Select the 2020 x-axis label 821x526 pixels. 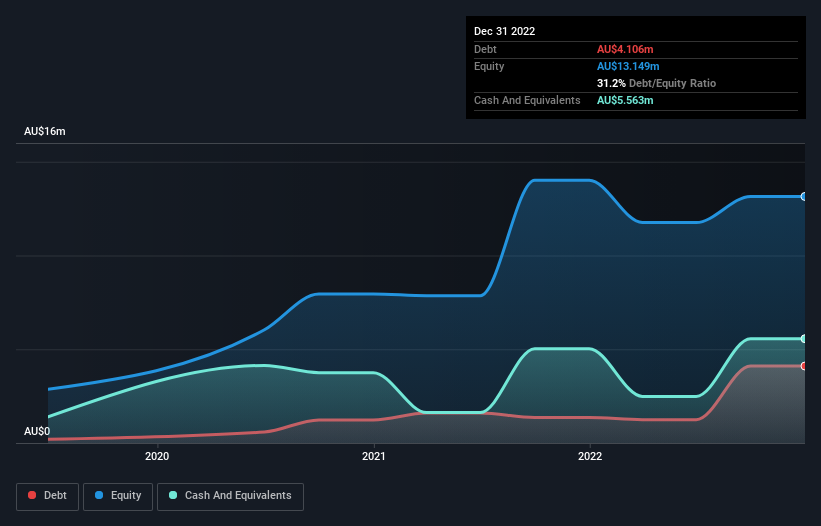click(x=157, y=456)
